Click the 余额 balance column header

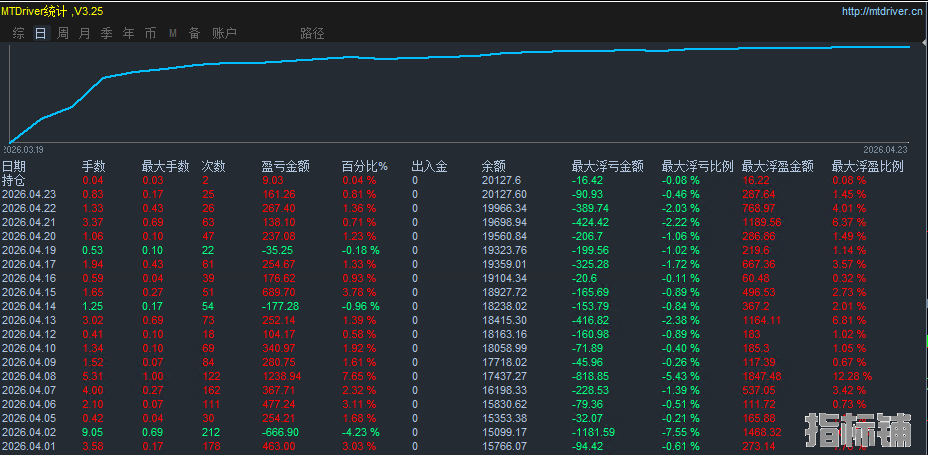pyautogui.click(x=494, y=166)
